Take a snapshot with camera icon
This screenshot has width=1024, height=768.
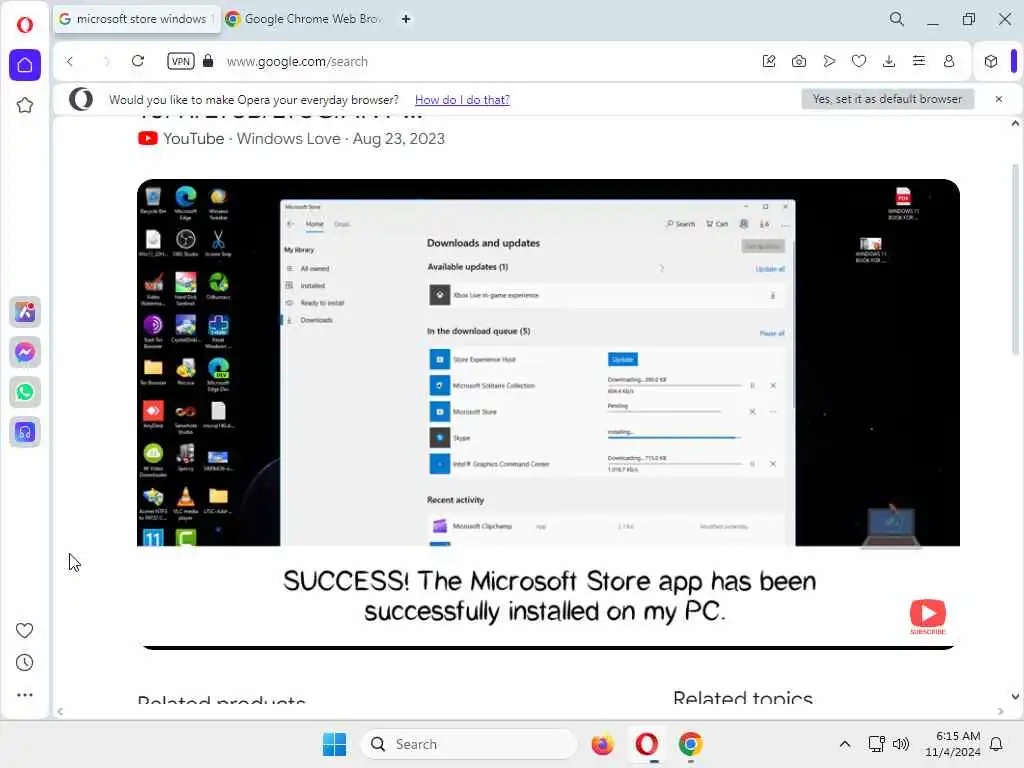coord(799,61)
